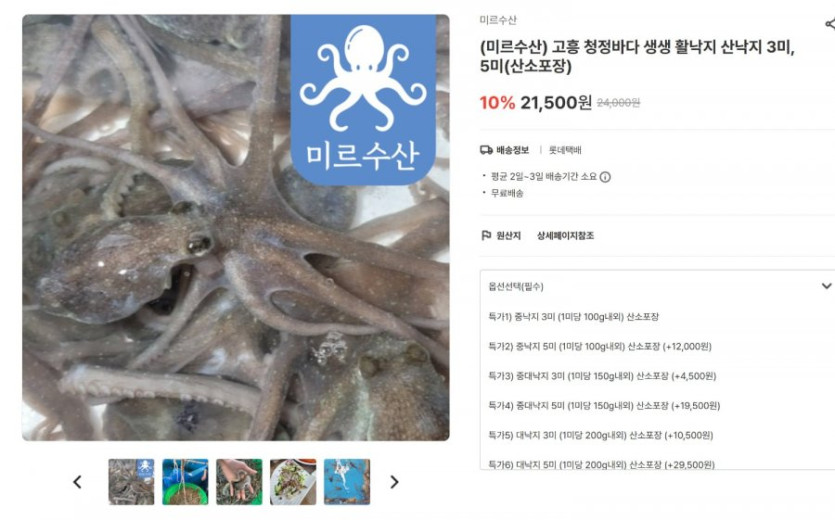
Task: Collapse the 옵션선택(필수) dropdown chevron
Action: [826, 286]
